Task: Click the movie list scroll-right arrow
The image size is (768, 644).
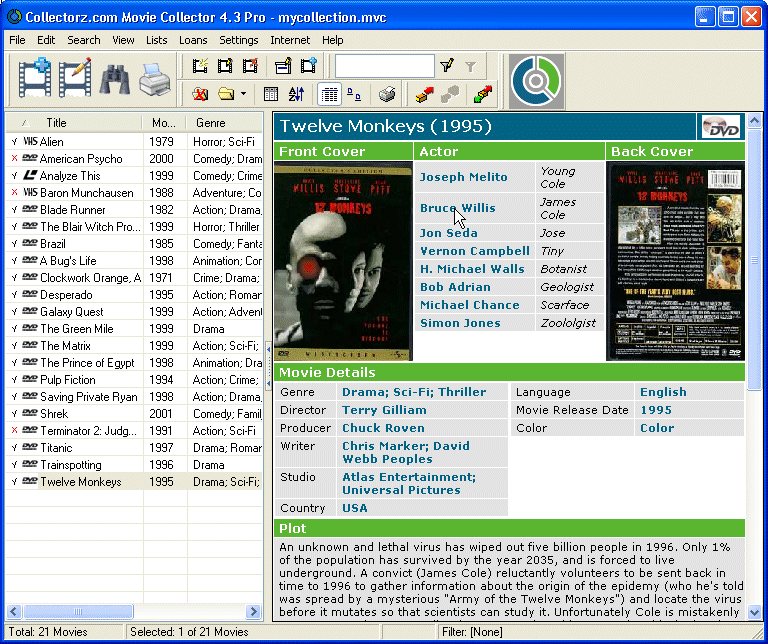Action: pyautogui.click(x=254, y=611)
